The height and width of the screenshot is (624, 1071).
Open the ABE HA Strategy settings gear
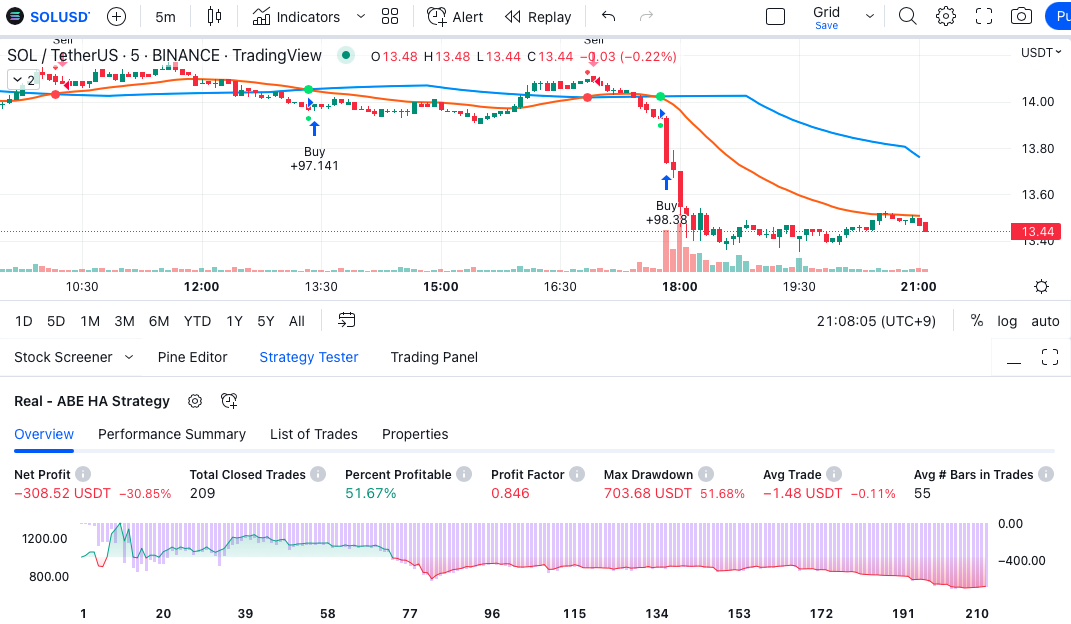click(x=195, y=401)
